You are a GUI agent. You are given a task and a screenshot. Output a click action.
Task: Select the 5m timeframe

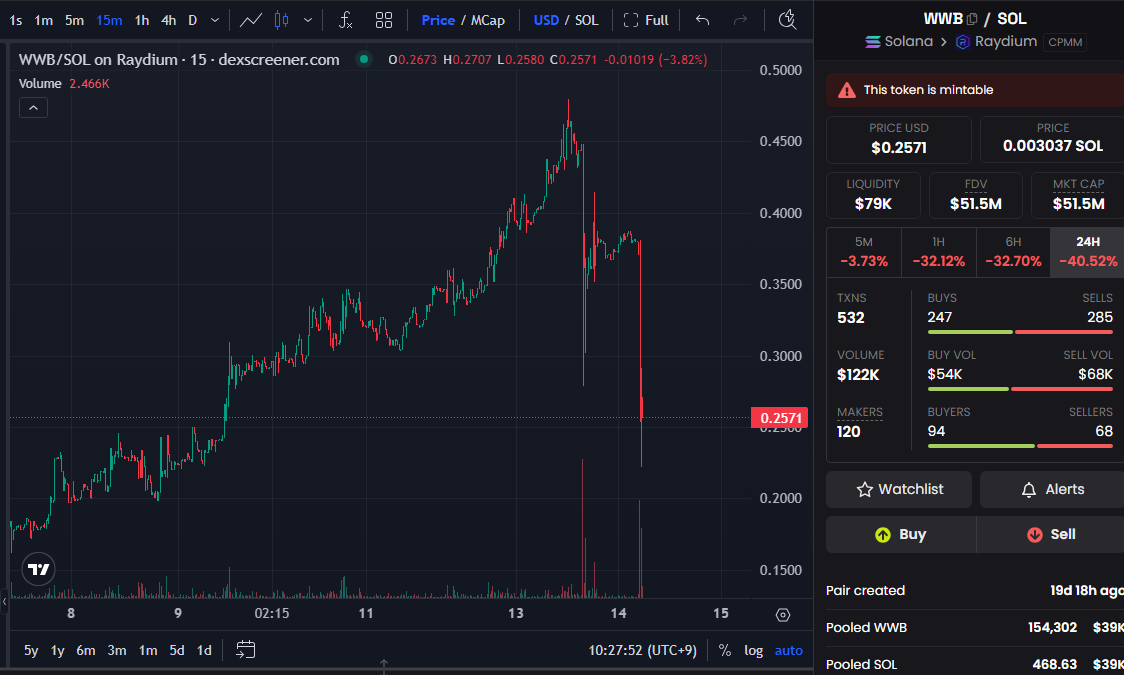click(75, 20)
